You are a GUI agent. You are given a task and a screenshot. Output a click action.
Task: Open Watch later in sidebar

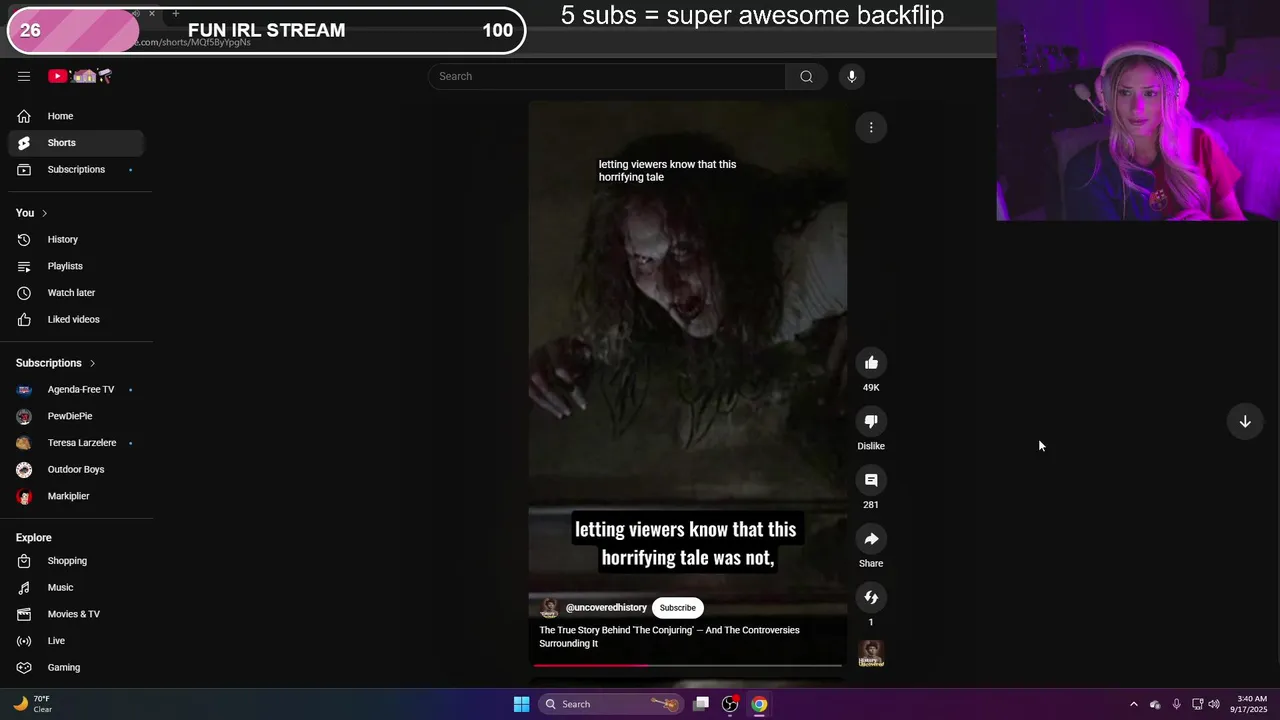(76, 293)
